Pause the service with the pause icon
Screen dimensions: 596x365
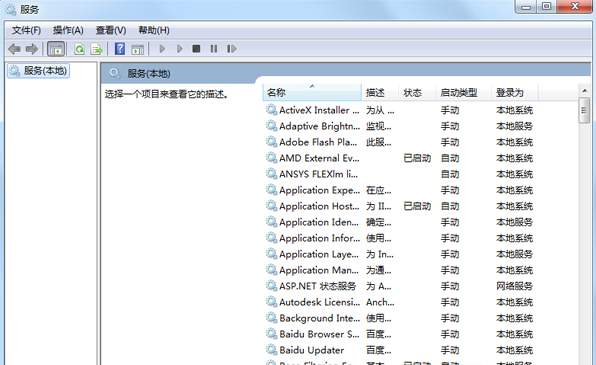click(214, 49)
